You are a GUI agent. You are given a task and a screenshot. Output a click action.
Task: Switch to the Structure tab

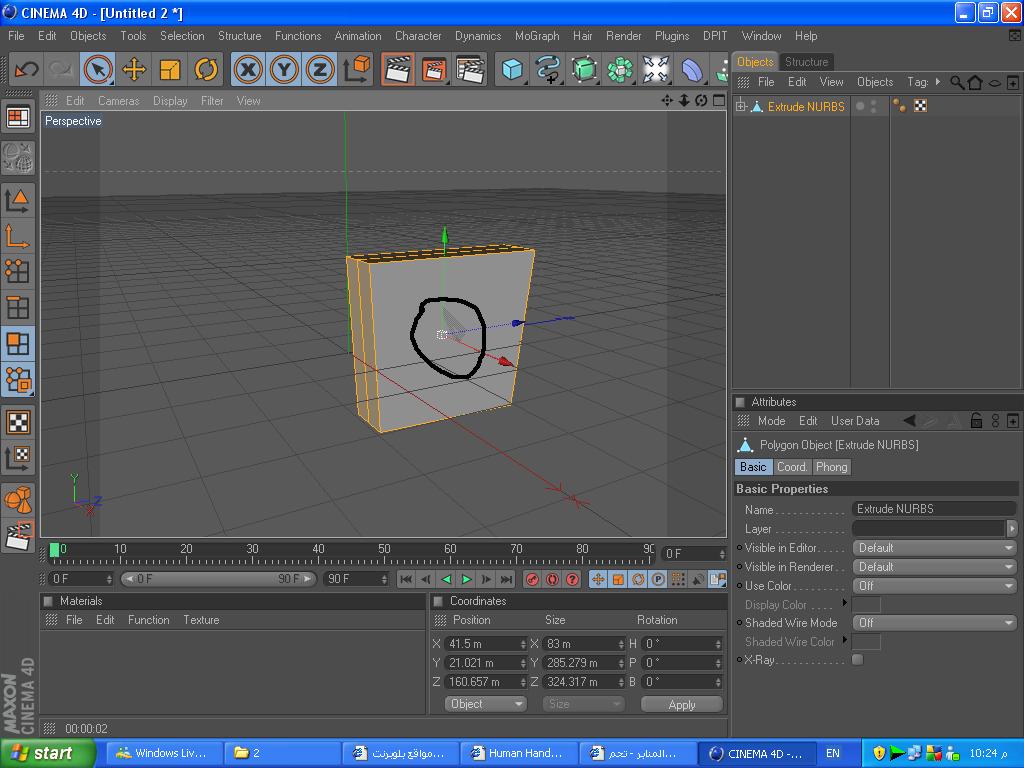point(806,61)
